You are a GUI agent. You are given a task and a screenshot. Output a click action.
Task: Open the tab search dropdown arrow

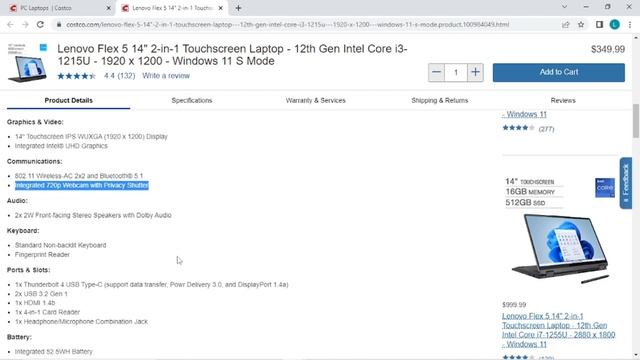point(564,7)
